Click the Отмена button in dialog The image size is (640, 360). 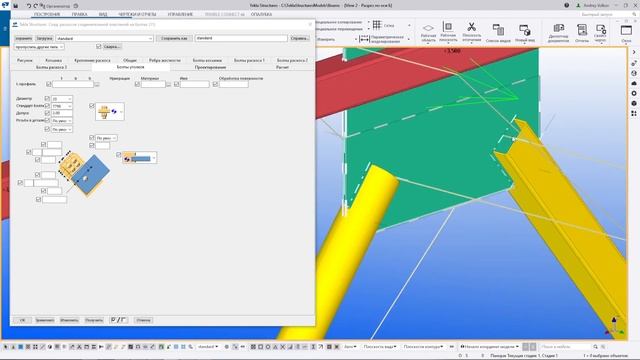(143, 320)
